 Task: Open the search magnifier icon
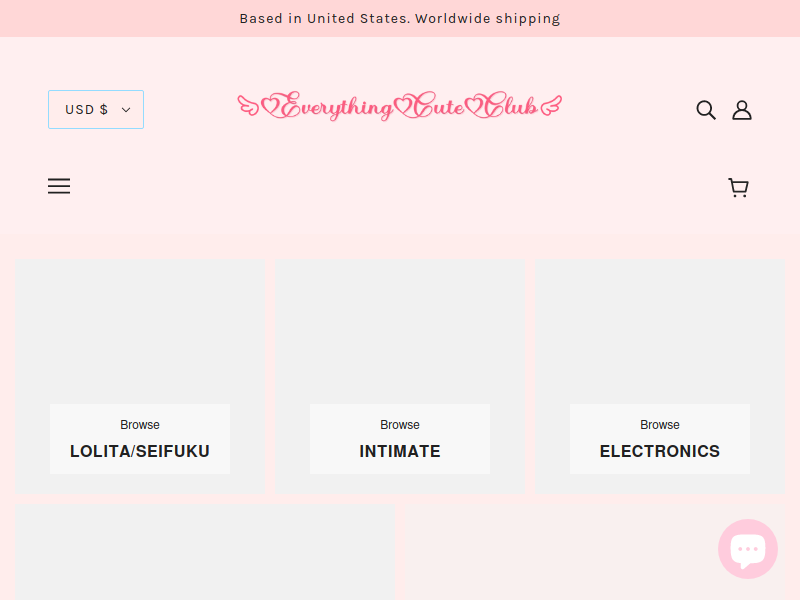(706, 110)
